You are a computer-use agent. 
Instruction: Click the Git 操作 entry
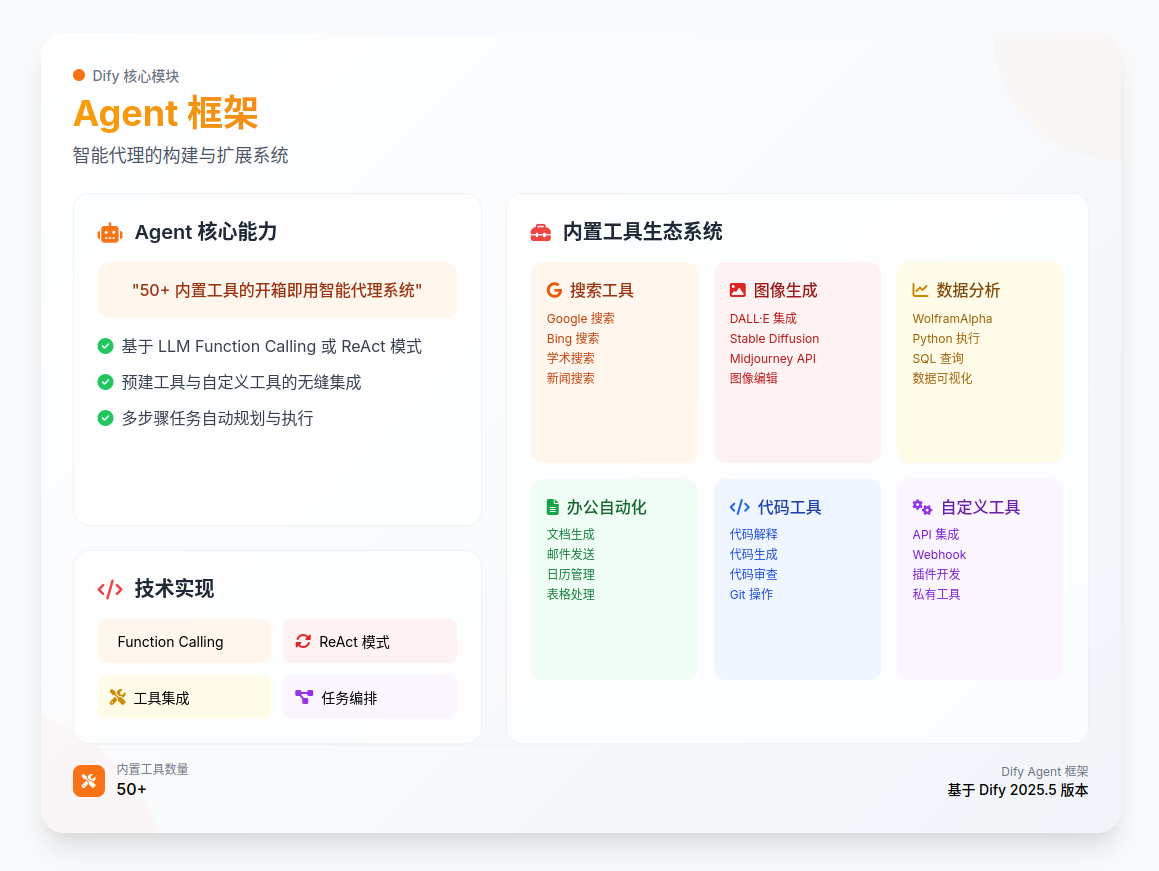751,594
